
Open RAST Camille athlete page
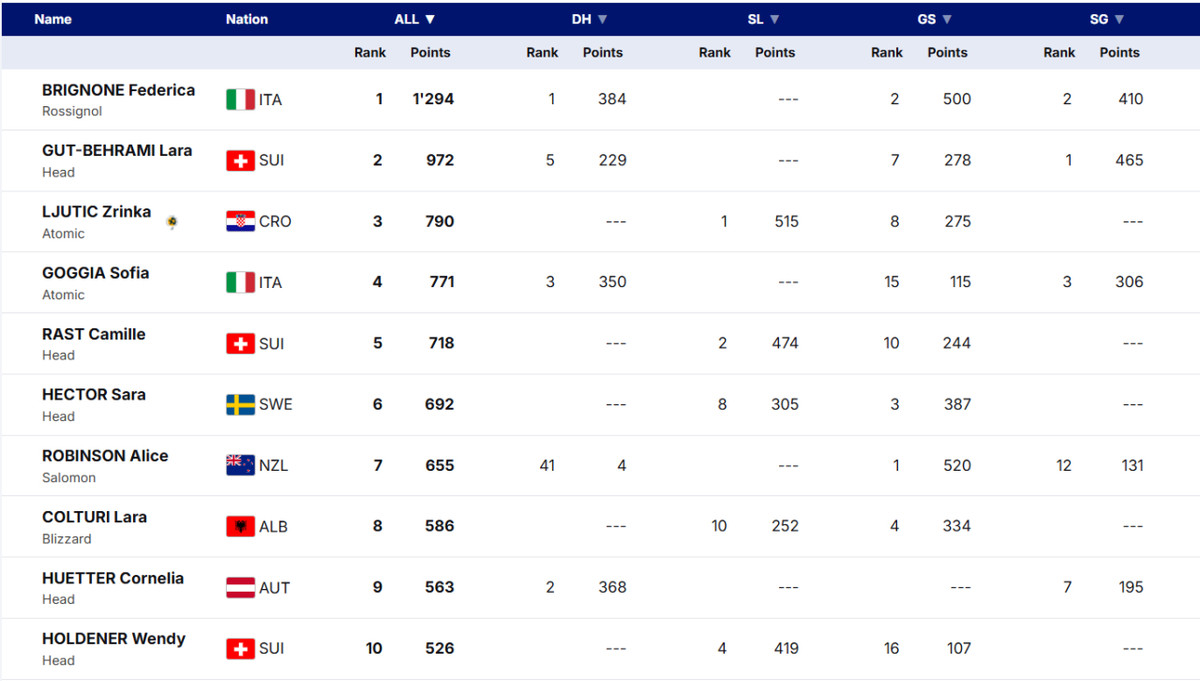(x=93, y=334)
